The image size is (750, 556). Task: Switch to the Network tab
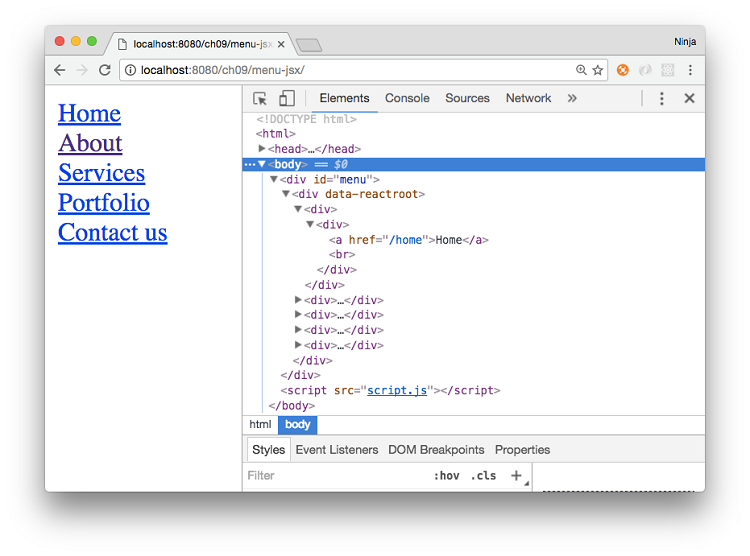(x=529, y=99)
